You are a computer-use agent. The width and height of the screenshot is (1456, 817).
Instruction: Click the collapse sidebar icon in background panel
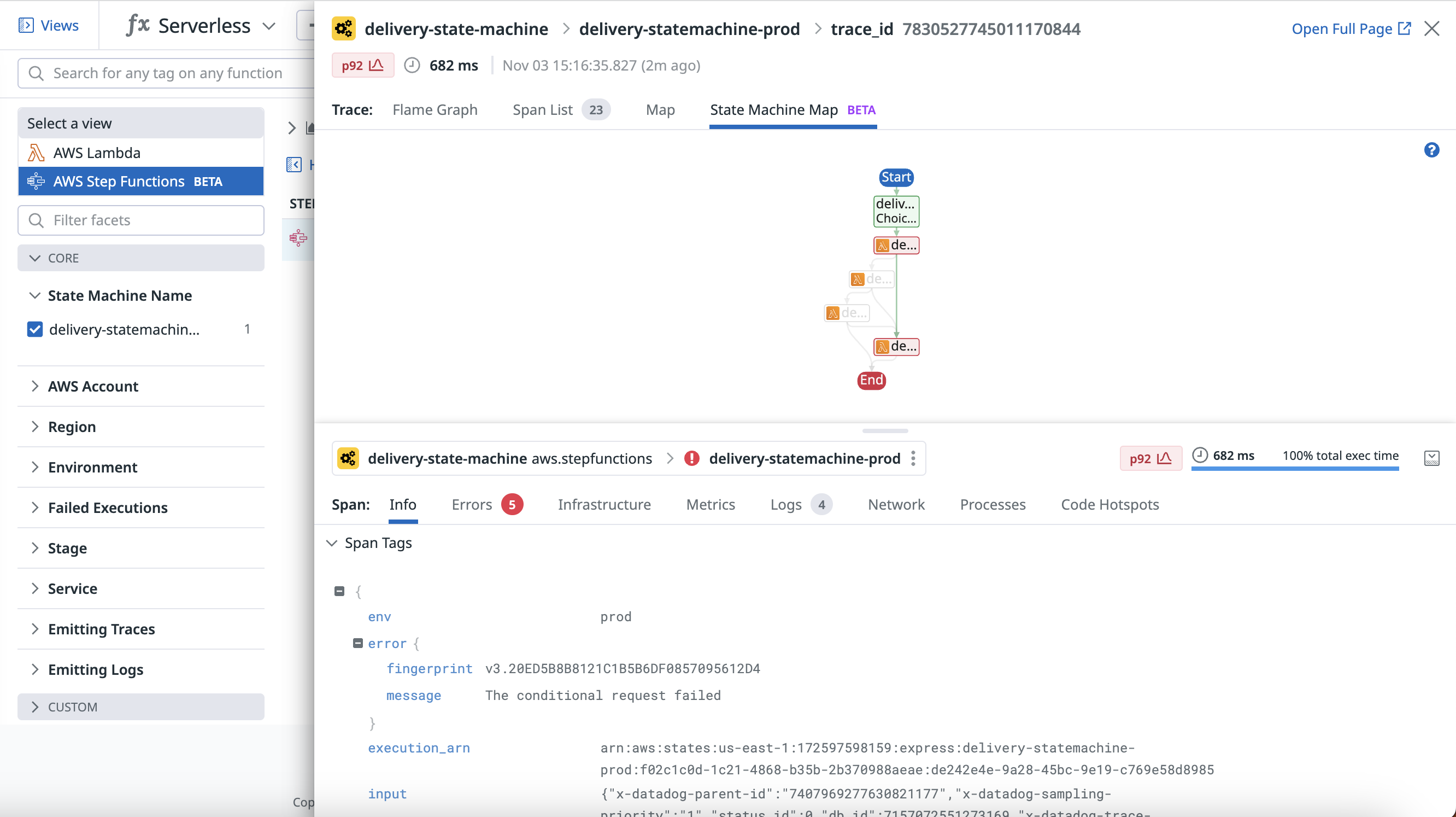[x=294, y=165]
